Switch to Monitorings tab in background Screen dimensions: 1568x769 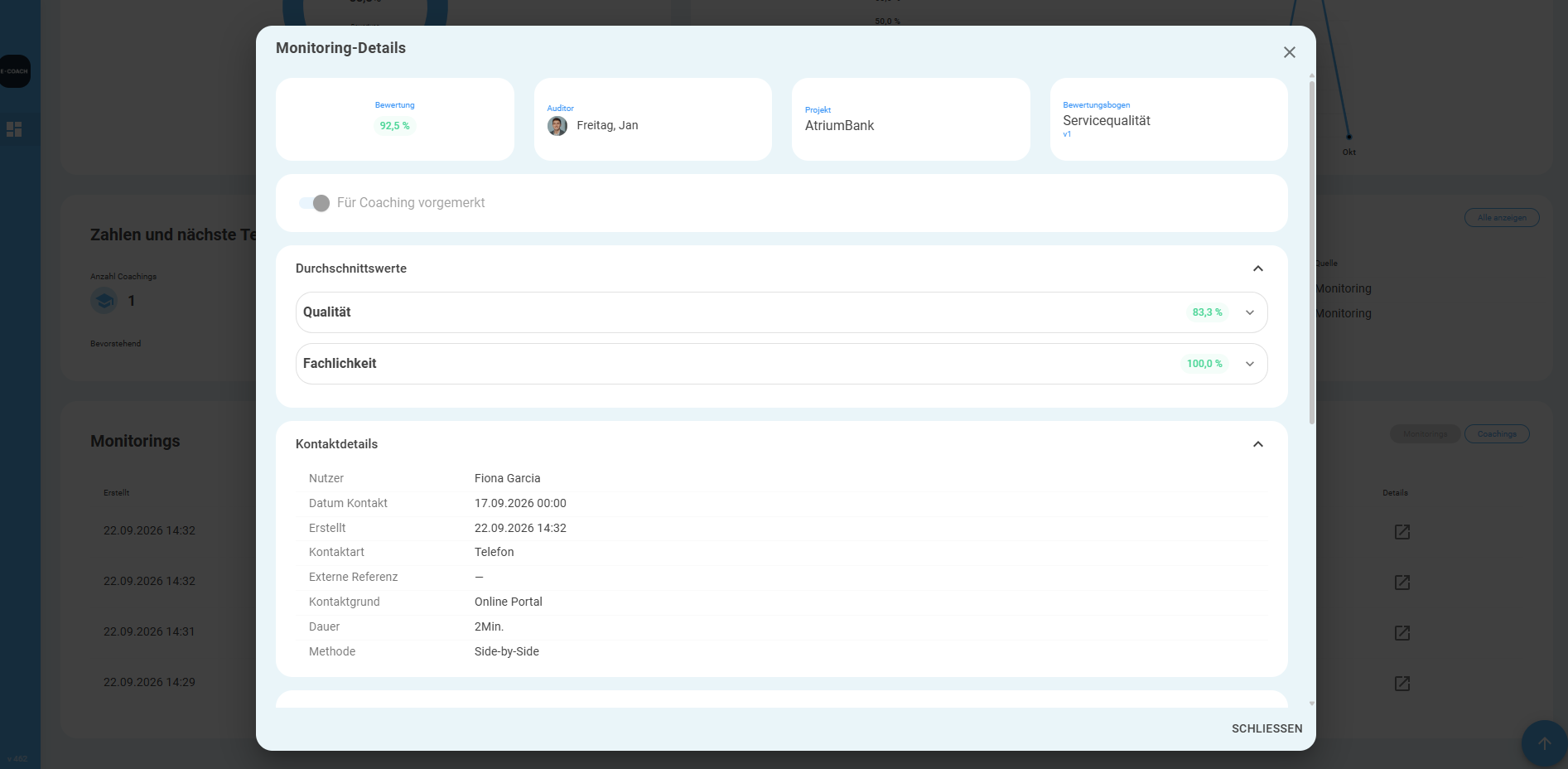click(x=1425, y=434)
